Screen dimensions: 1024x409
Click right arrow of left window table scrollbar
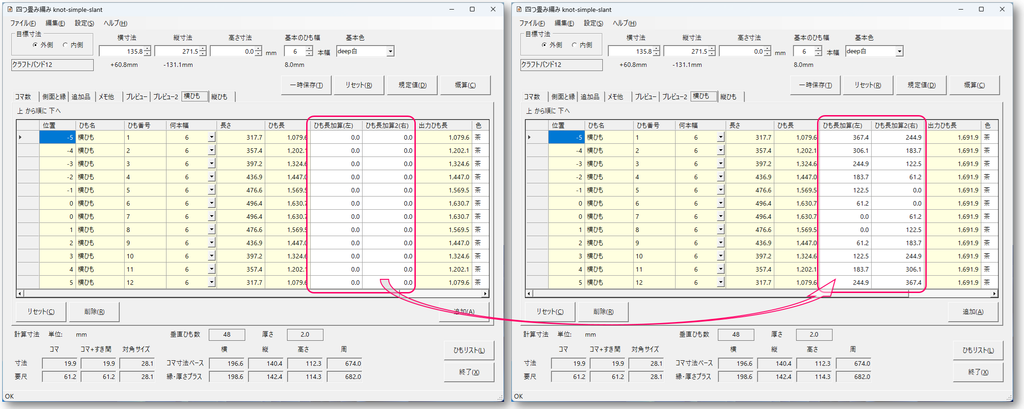[485, 294]
